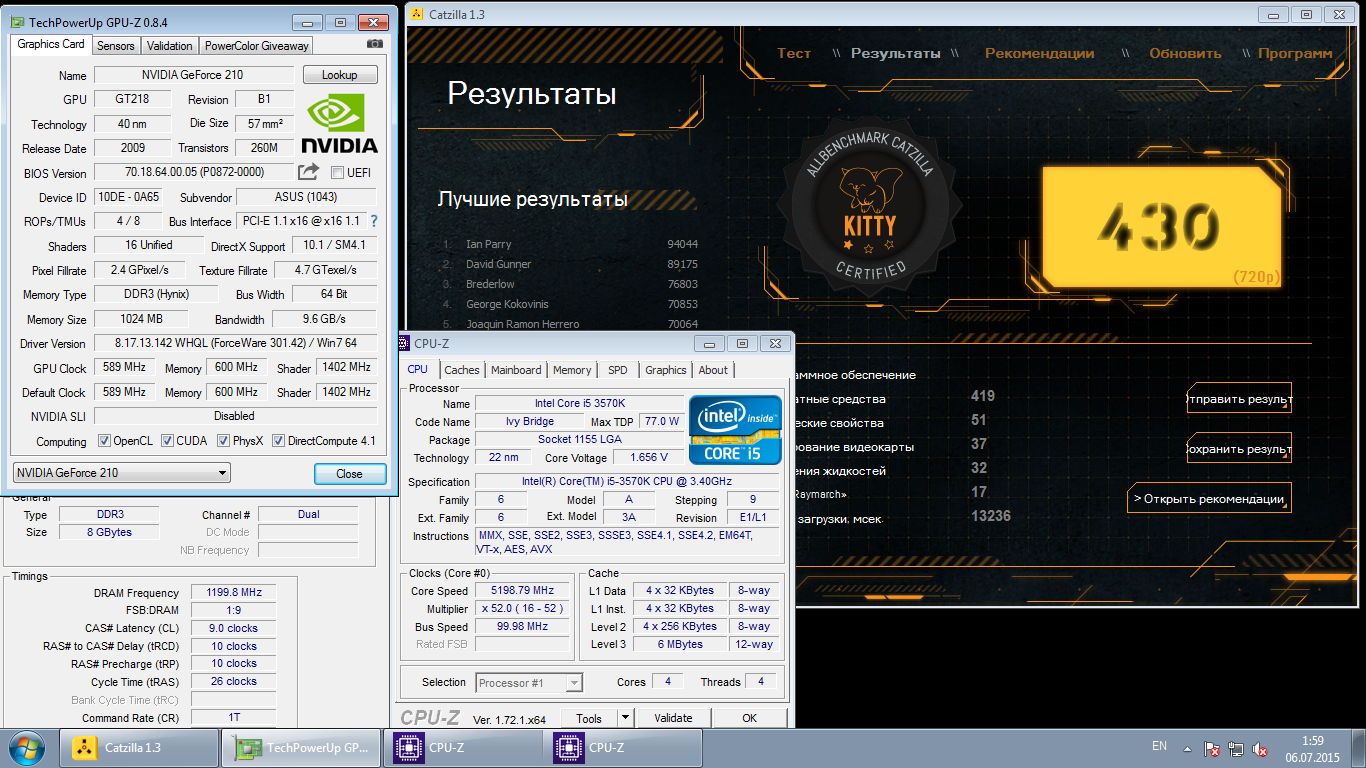Click the second CPU-Z taskbar button
1366x768 pixels.
click(622, 747)
